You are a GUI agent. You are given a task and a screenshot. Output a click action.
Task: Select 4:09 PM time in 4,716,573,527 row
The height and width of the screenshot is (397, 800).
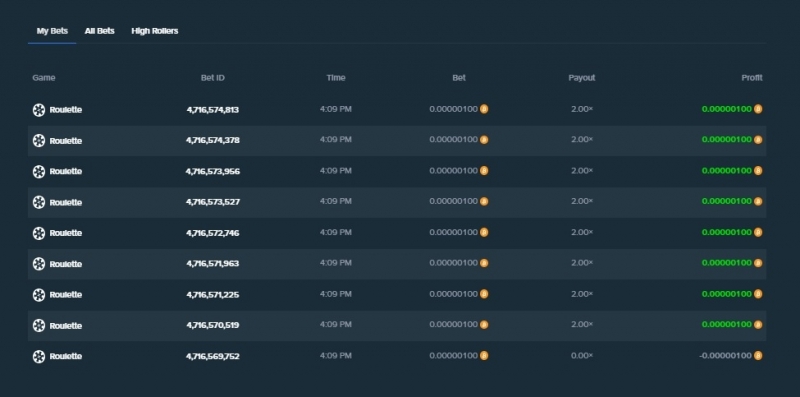(x=336, y=202)
